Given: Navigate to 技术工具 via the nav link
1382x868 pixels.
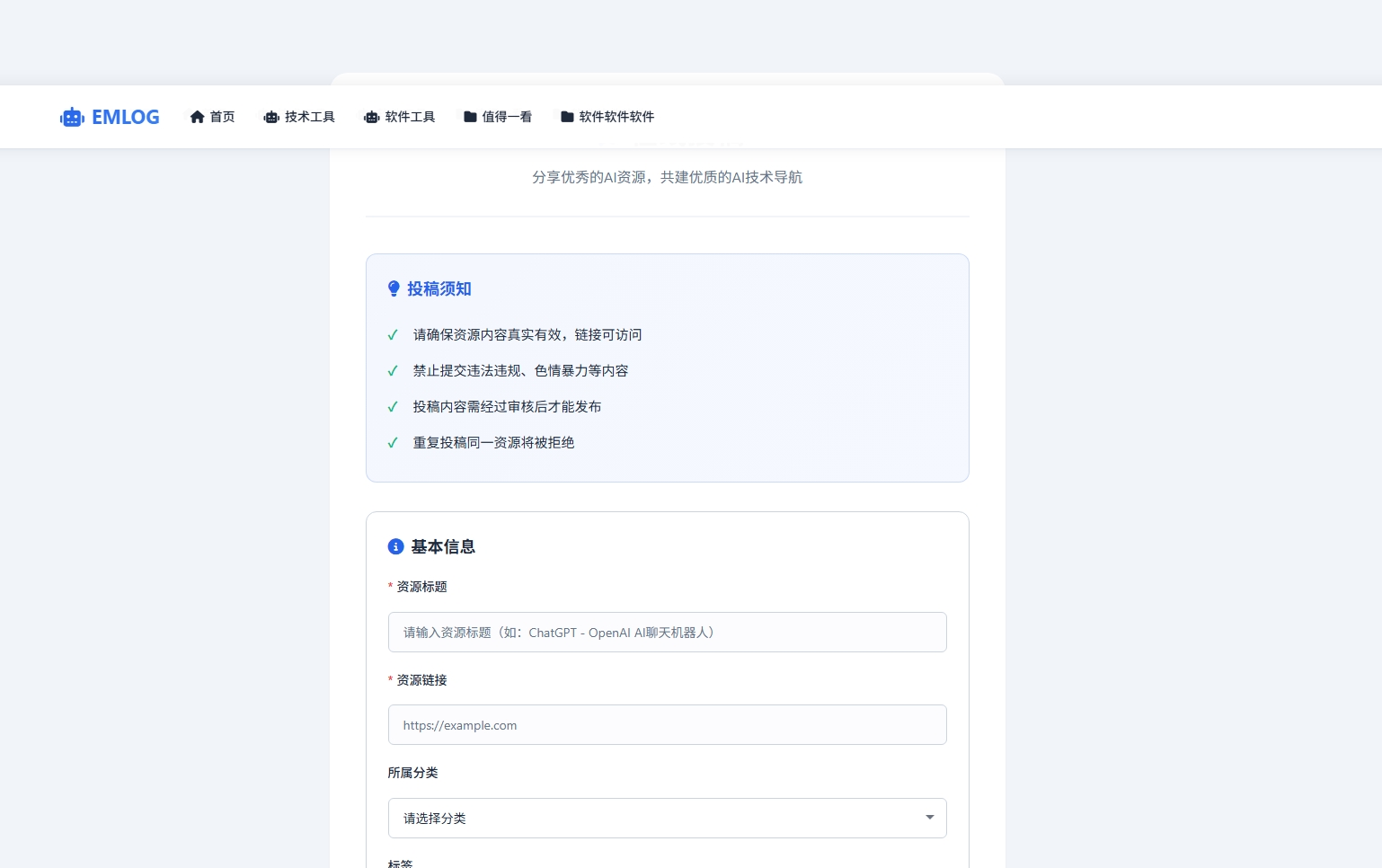Looking at the screenshot, I should (x=309, y=117).
